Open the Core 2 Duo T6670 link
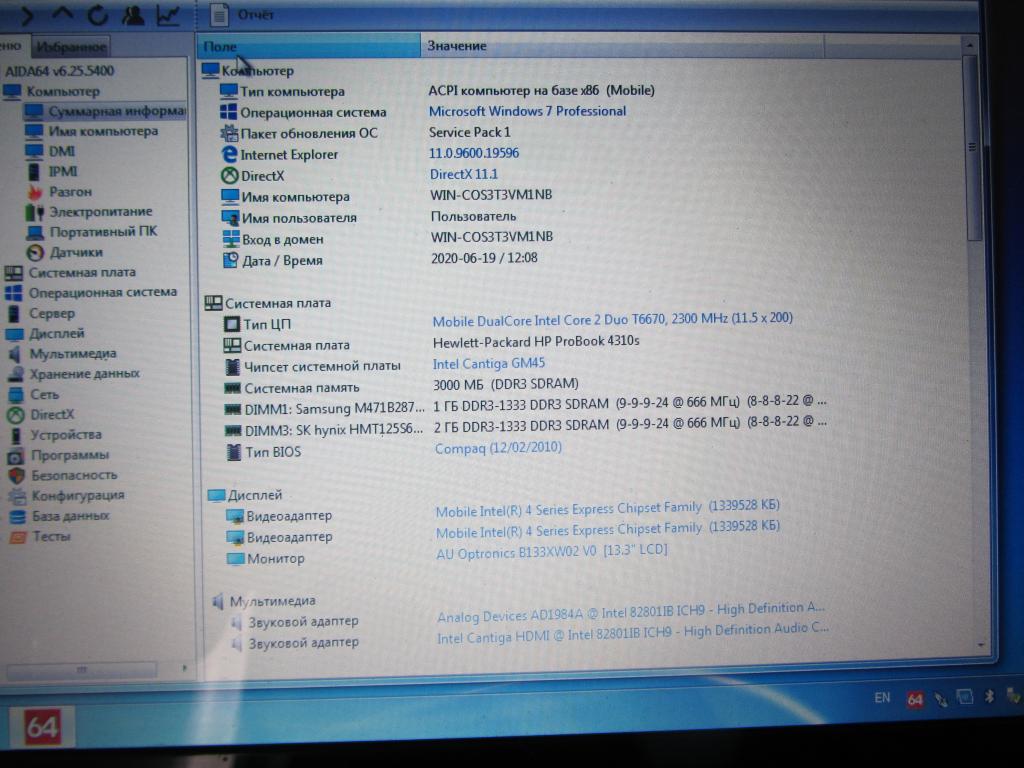Viewport: 1024px width, 768px height. (613, 319)
